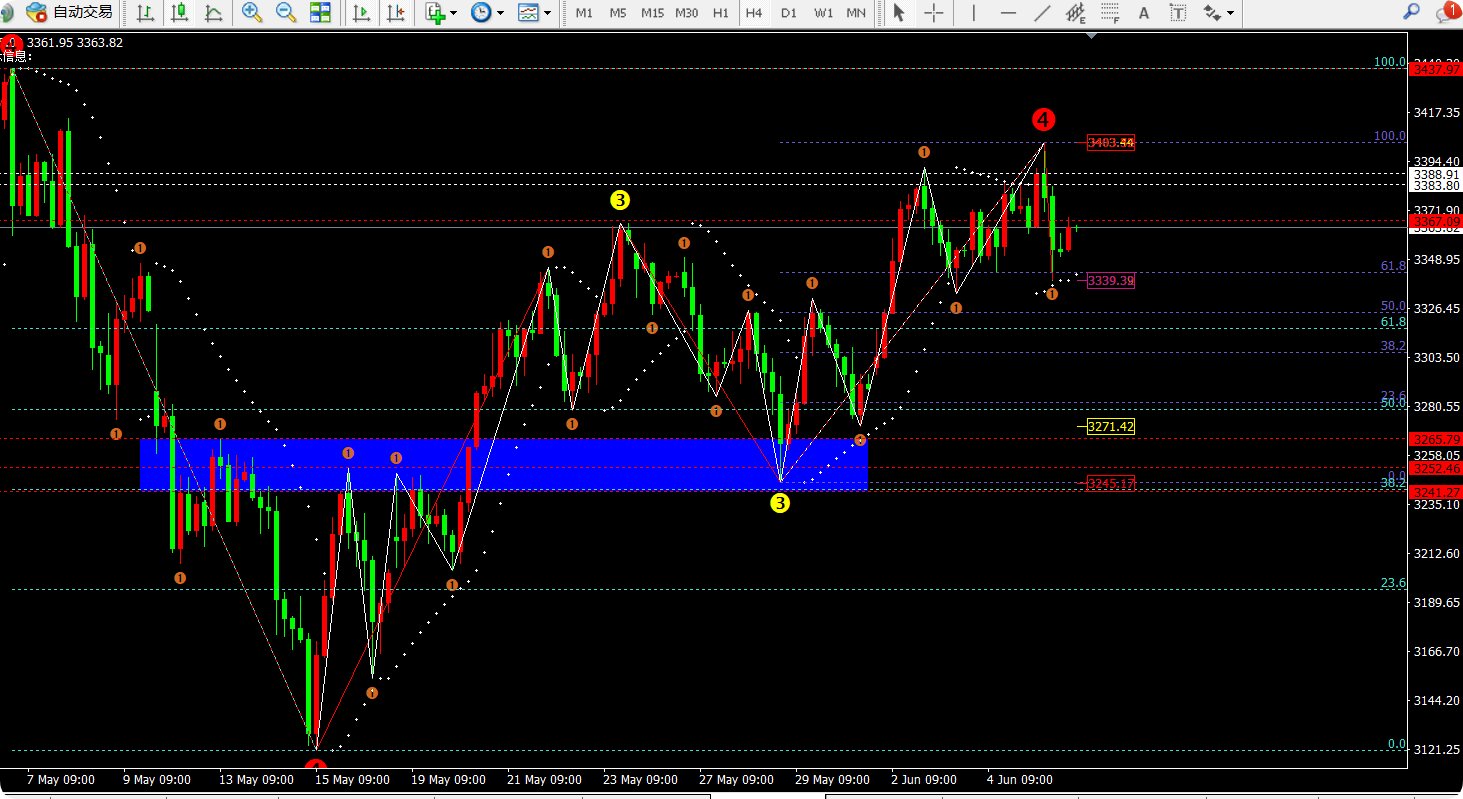Select the Fibonacci retracement tool
Viewport: 1463px width, 799px height.
[x=1110, y=13]
